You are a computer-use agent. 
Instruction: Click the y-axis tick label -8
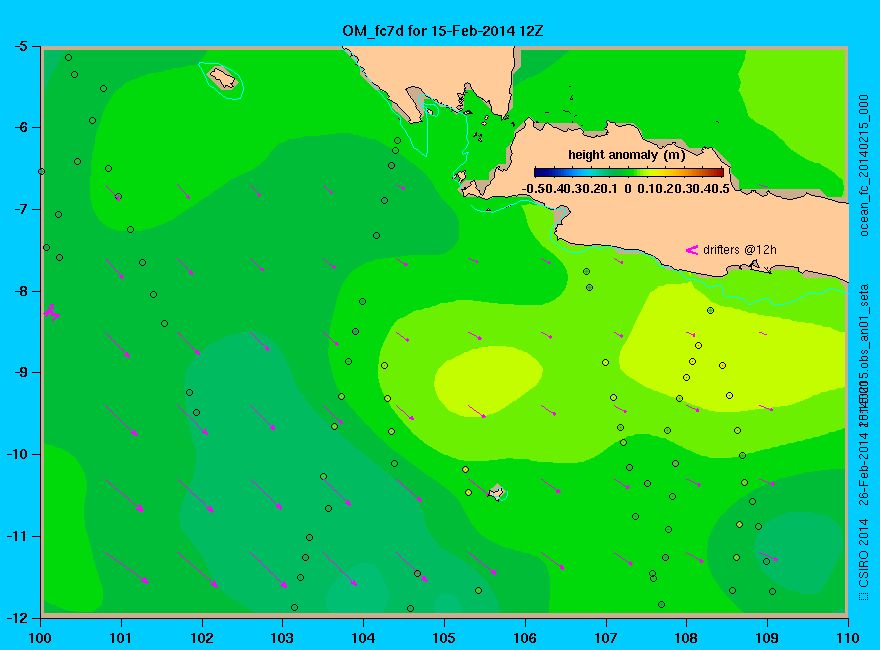click(20, 291)
